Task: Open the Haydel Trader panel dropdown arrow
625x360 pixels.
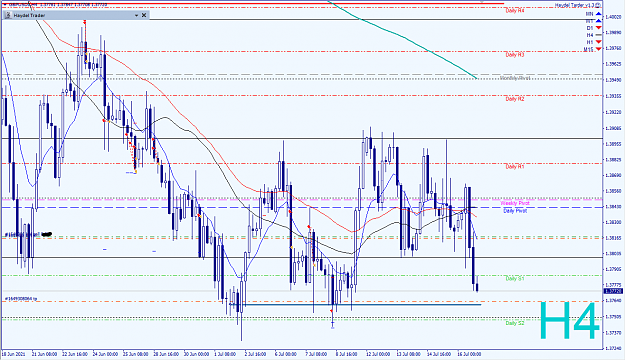Action: (x=136, y=15)
